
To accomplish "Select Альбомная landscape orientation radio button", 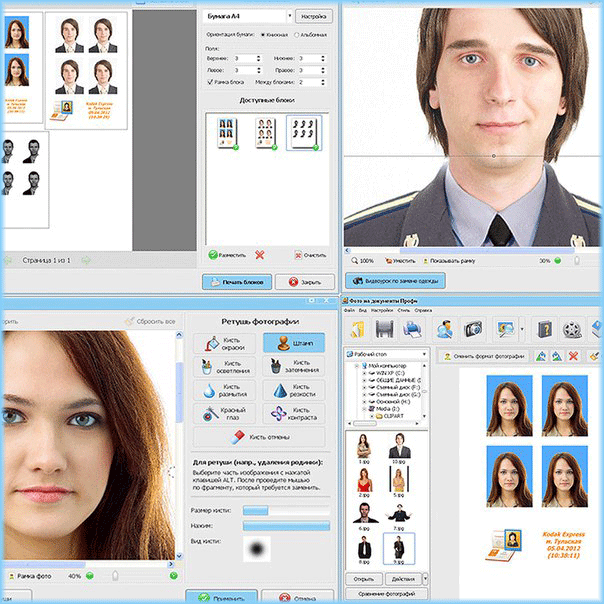I will (x=297, y=35).
